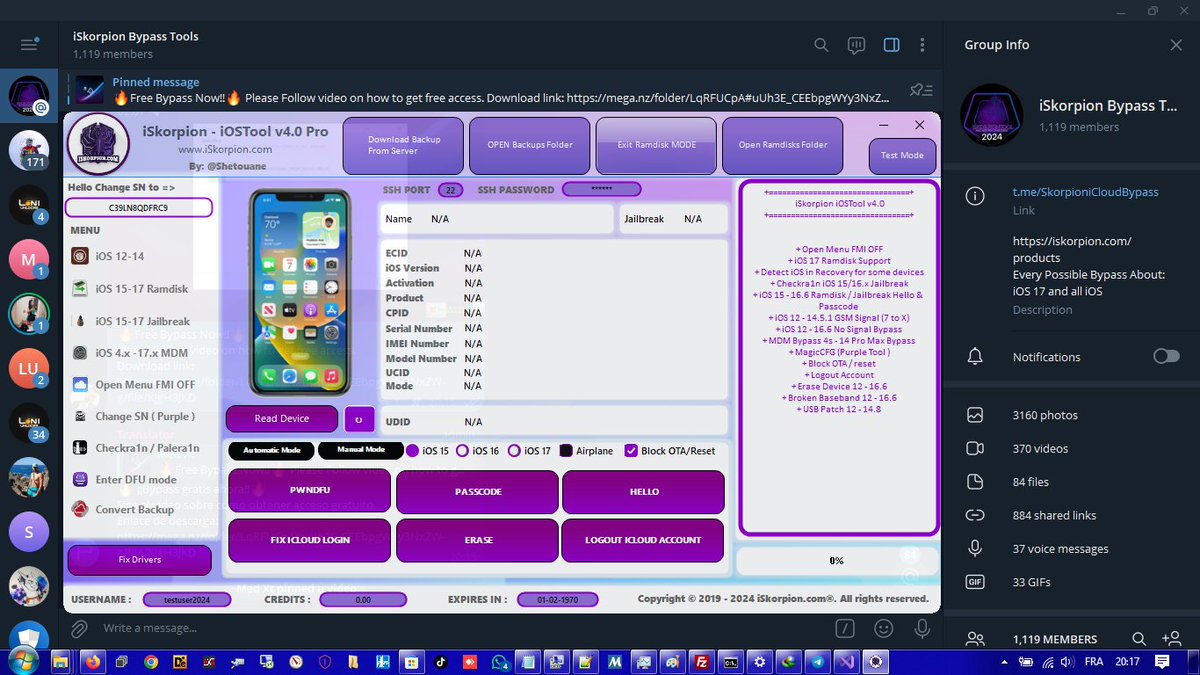Click the refresh icon beside Read Device

(x=358, y=419)
